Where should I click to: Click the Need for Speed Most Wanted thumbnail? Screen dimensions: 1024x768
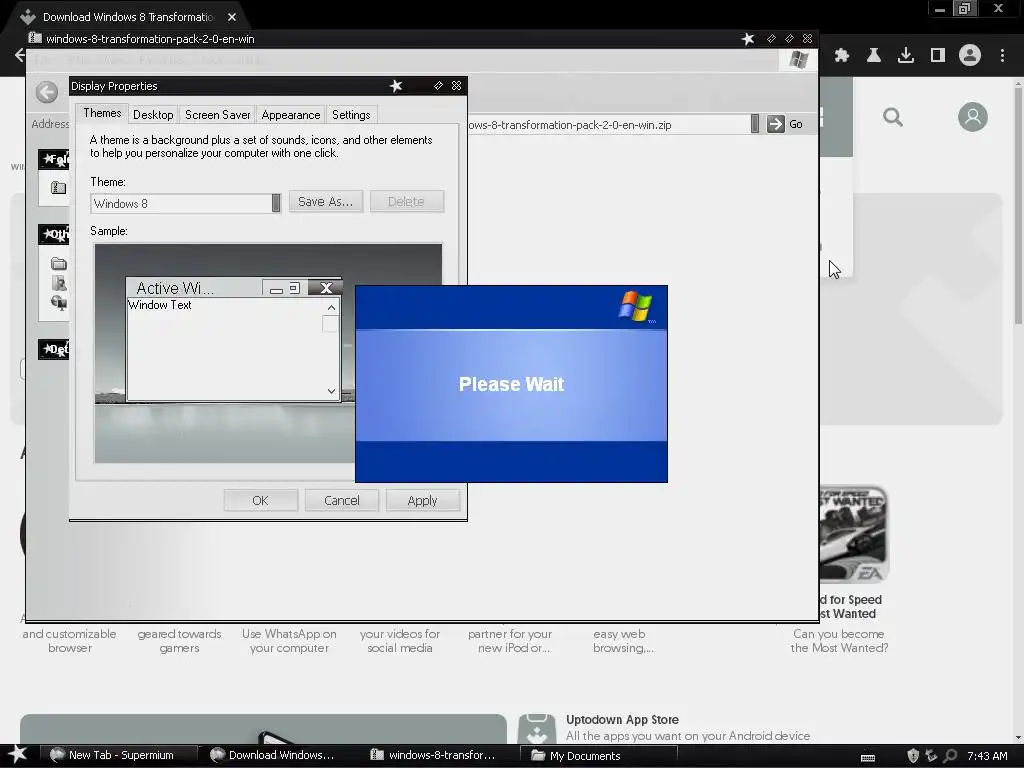(854, 534)
